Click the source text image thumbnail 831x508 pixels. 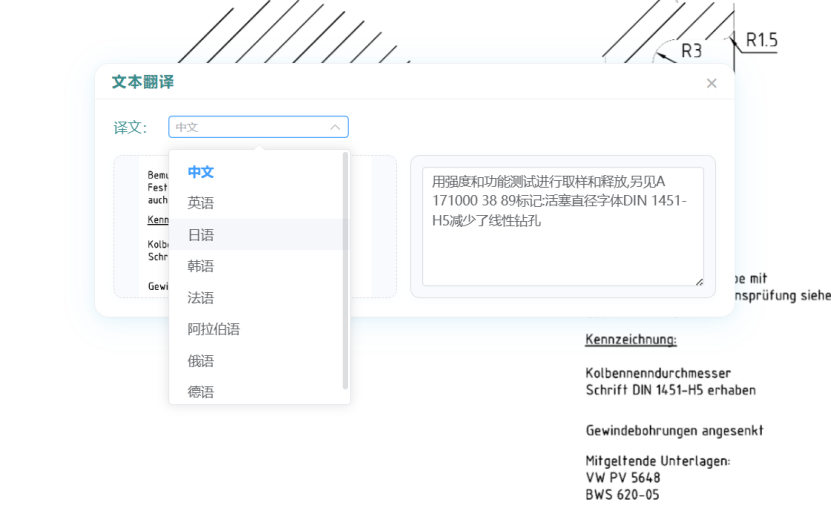tap(255, 227)
